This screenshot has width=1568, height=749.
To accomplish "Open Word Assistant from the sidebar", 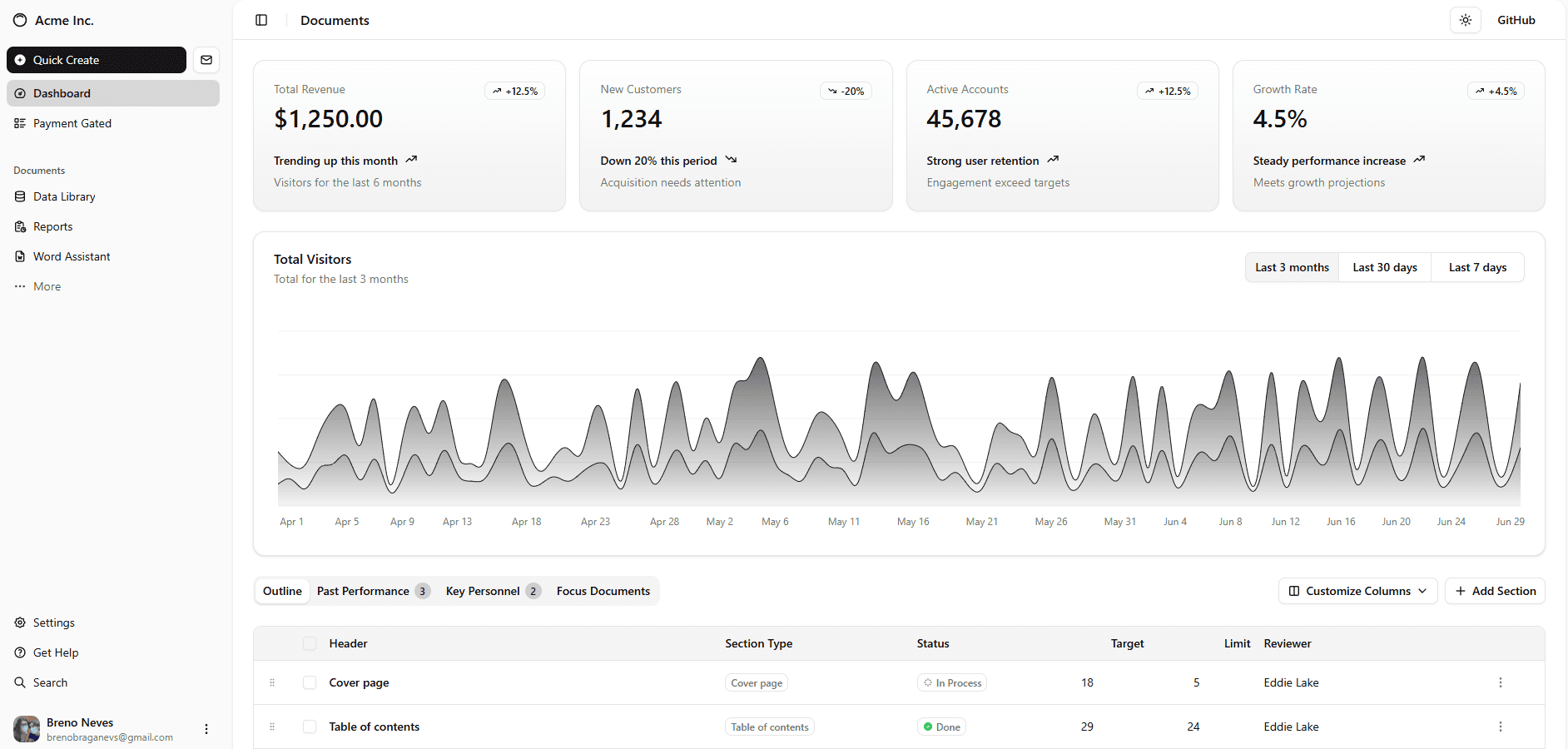I will (72, 256).
